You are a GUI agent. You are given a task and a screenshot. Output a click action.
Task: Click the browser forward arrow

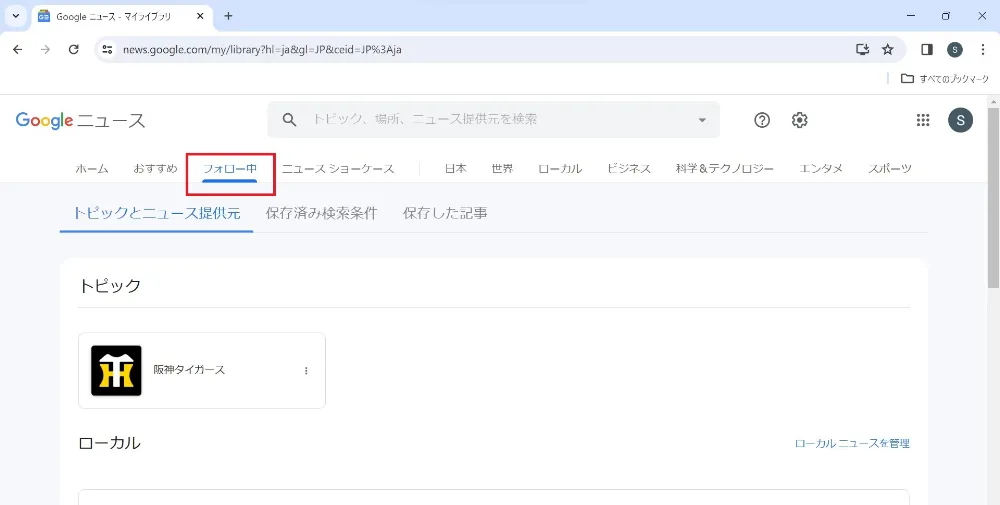(x=45, y=49)
